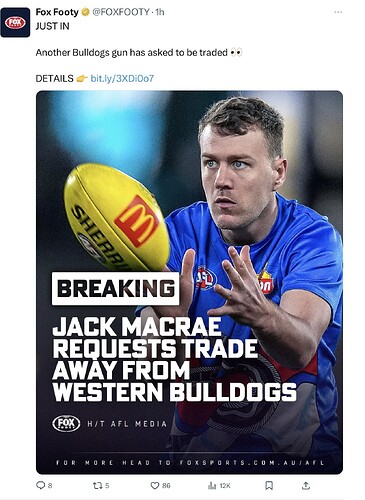The image size is (365, 500).
Task: Click the repost arrows icon
Action: click(x=97, y=485)
